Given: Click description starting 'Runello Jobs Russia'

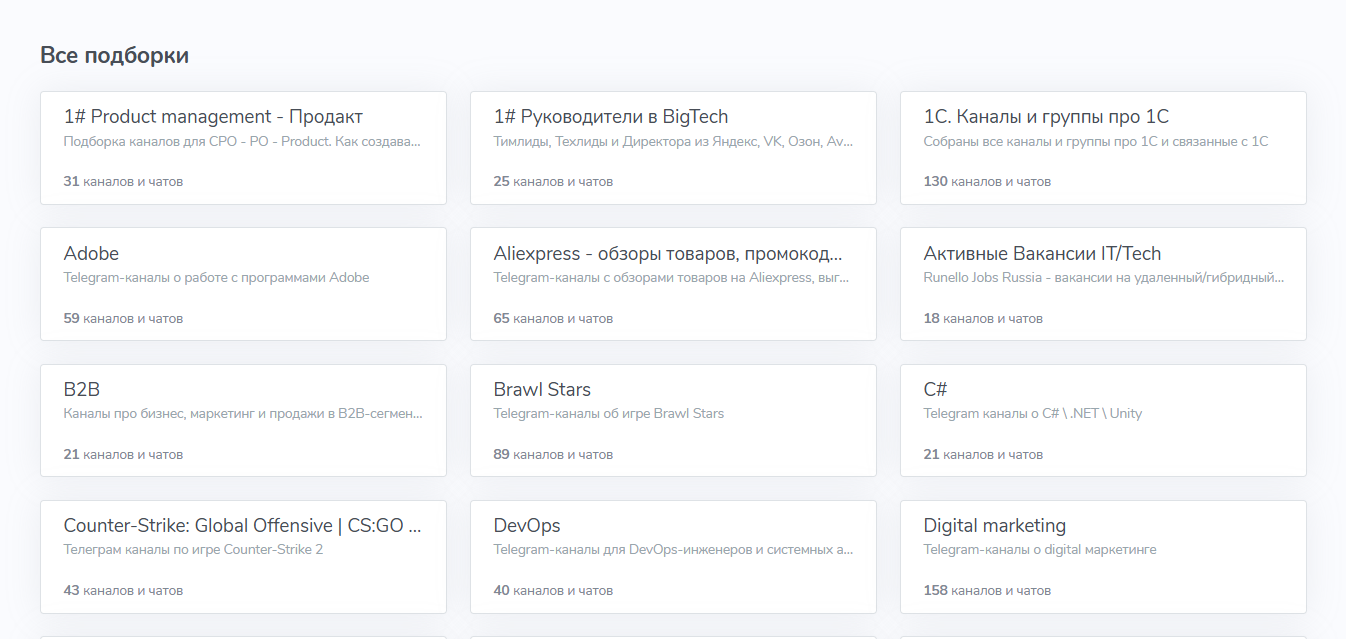Looking at the screenshot, I should click(1103, 277).
